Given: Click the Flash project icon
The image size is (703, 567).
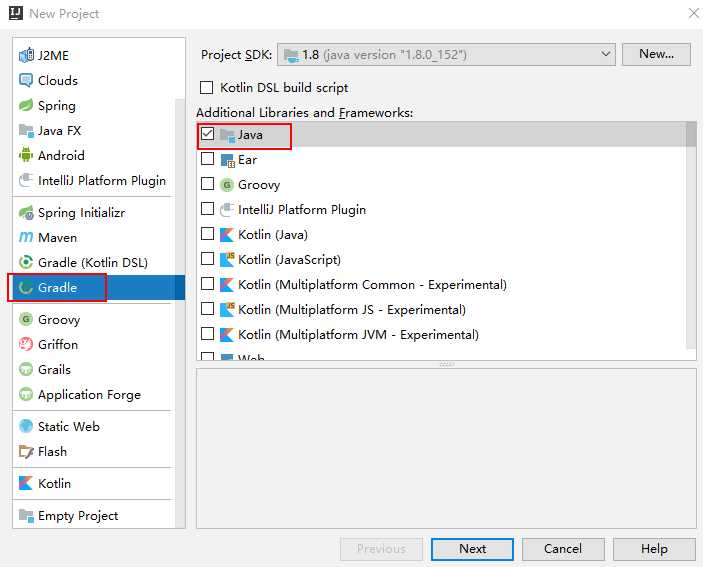Looking at the screenshot, I should click(x=26, y=451).
